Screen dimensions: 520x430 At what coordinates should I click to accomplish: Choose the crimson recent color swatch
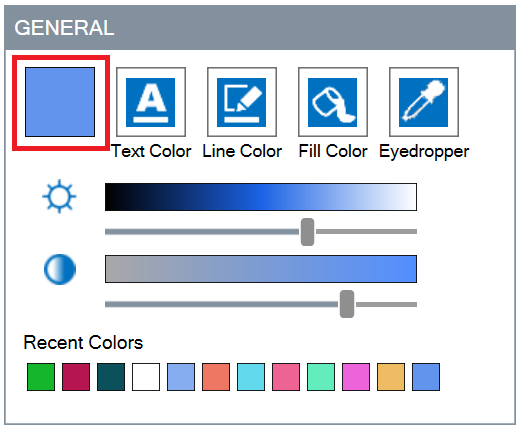pyautogui.click(x=76, y=377)
